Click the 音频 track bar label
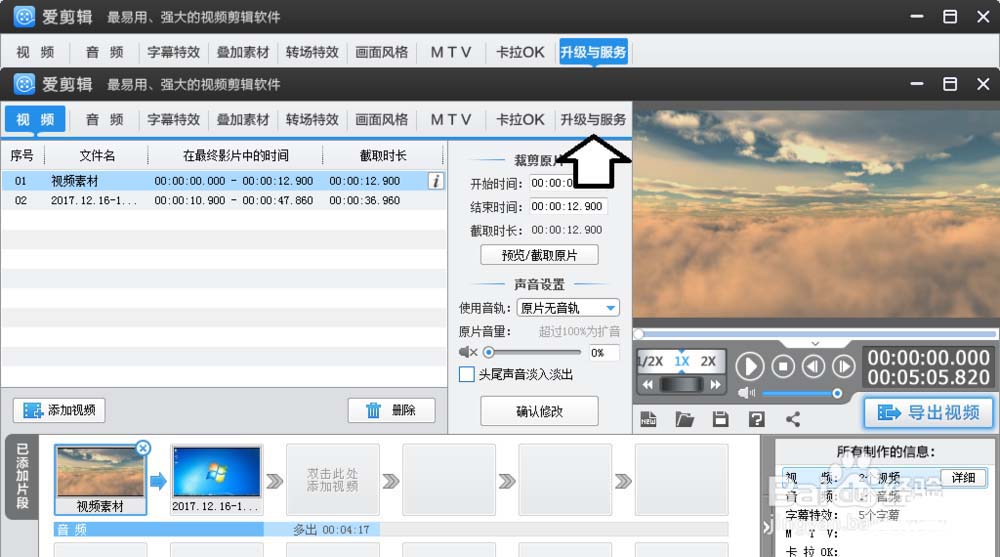Viewport: 1000px width, 557px height. point(71,529)
